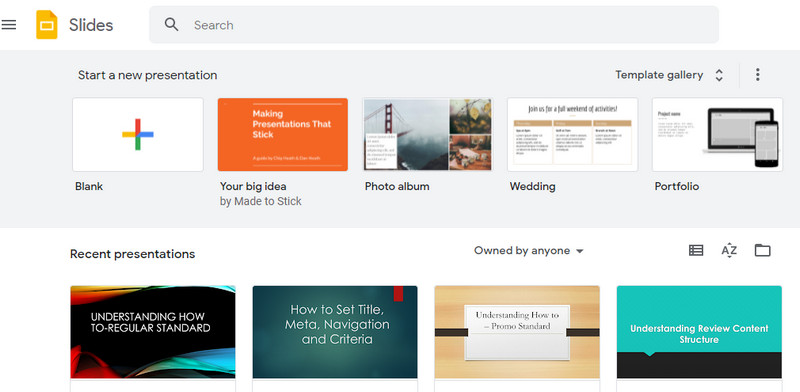
Task: Create a new Blank presentation
Action: click(x=138, y=134)
